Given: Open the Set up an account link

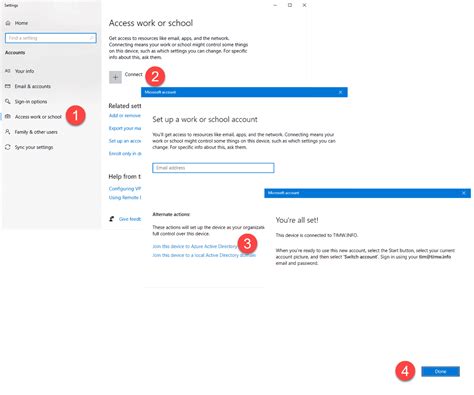Looking at the screenshot, I should 125,141.
